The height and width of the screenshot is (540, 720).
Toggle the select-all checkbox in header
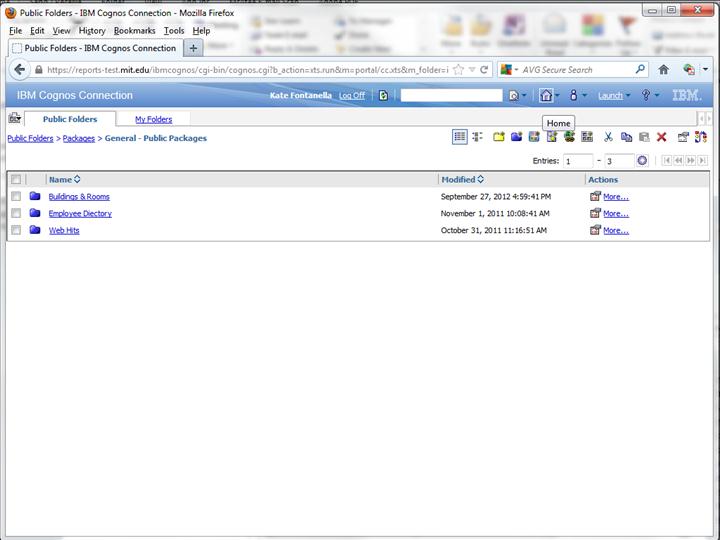(x=16, y=180)
